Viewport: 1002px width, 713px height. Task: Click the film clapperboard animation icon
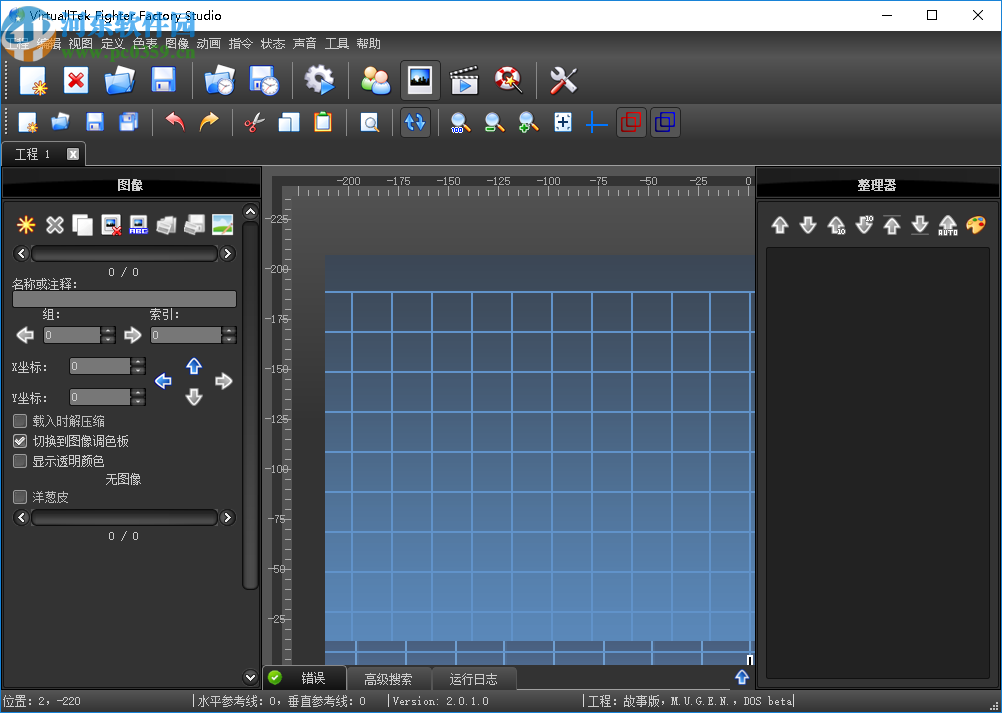464,80
